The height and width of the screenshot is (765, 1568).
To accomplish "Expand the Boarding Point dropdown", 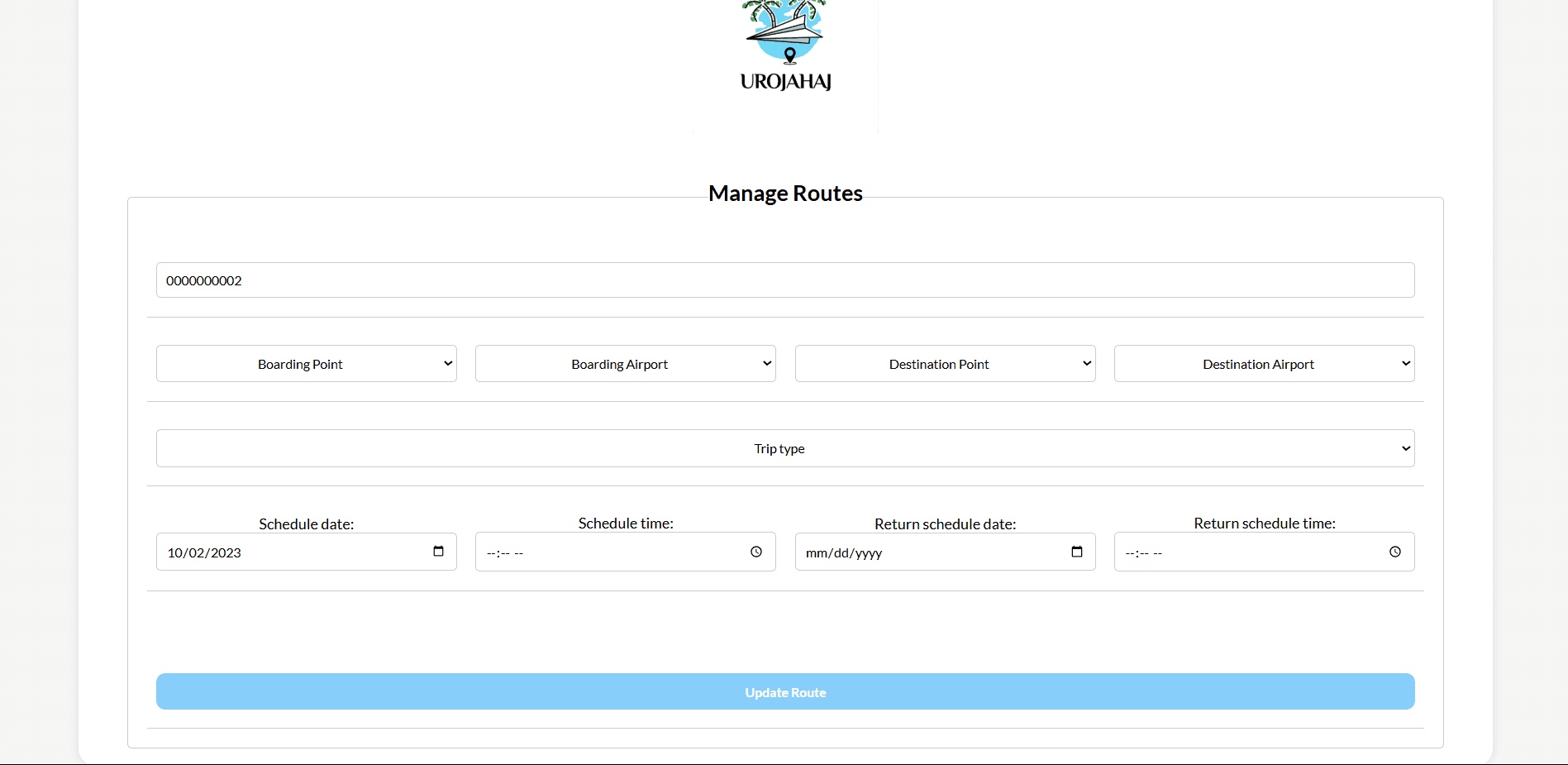I will click(306, 364).
